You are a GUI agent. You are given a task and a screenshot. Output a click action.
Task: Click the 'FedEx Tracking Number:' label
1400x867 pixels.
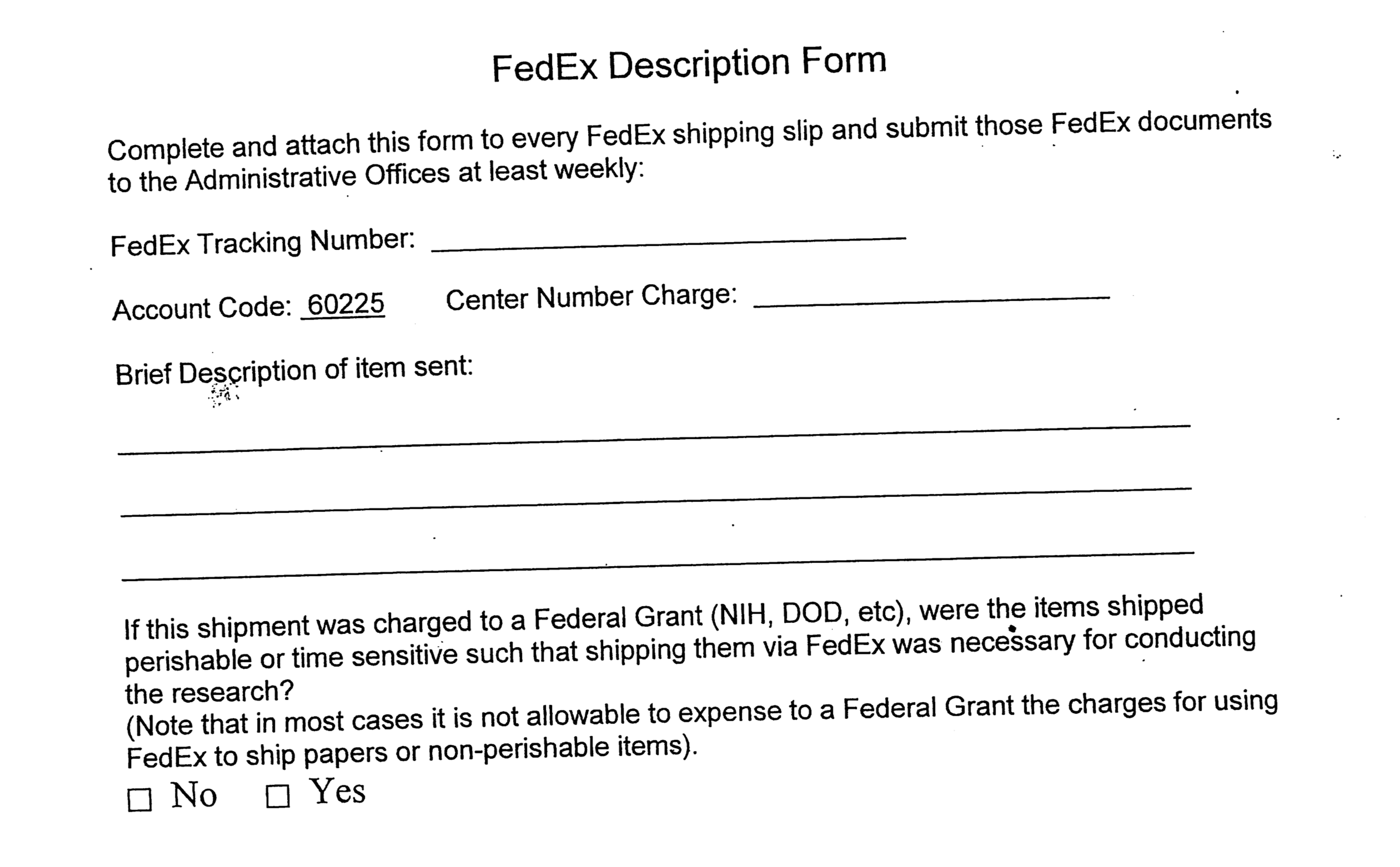tap(263, 243)
